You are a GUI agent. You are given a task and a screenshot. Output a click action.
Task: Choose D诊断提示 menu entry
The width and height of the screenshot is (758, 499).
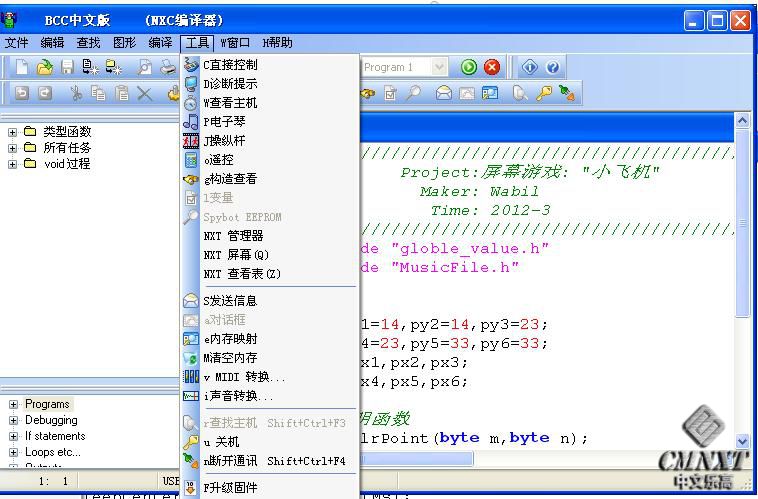click(270, 84)
